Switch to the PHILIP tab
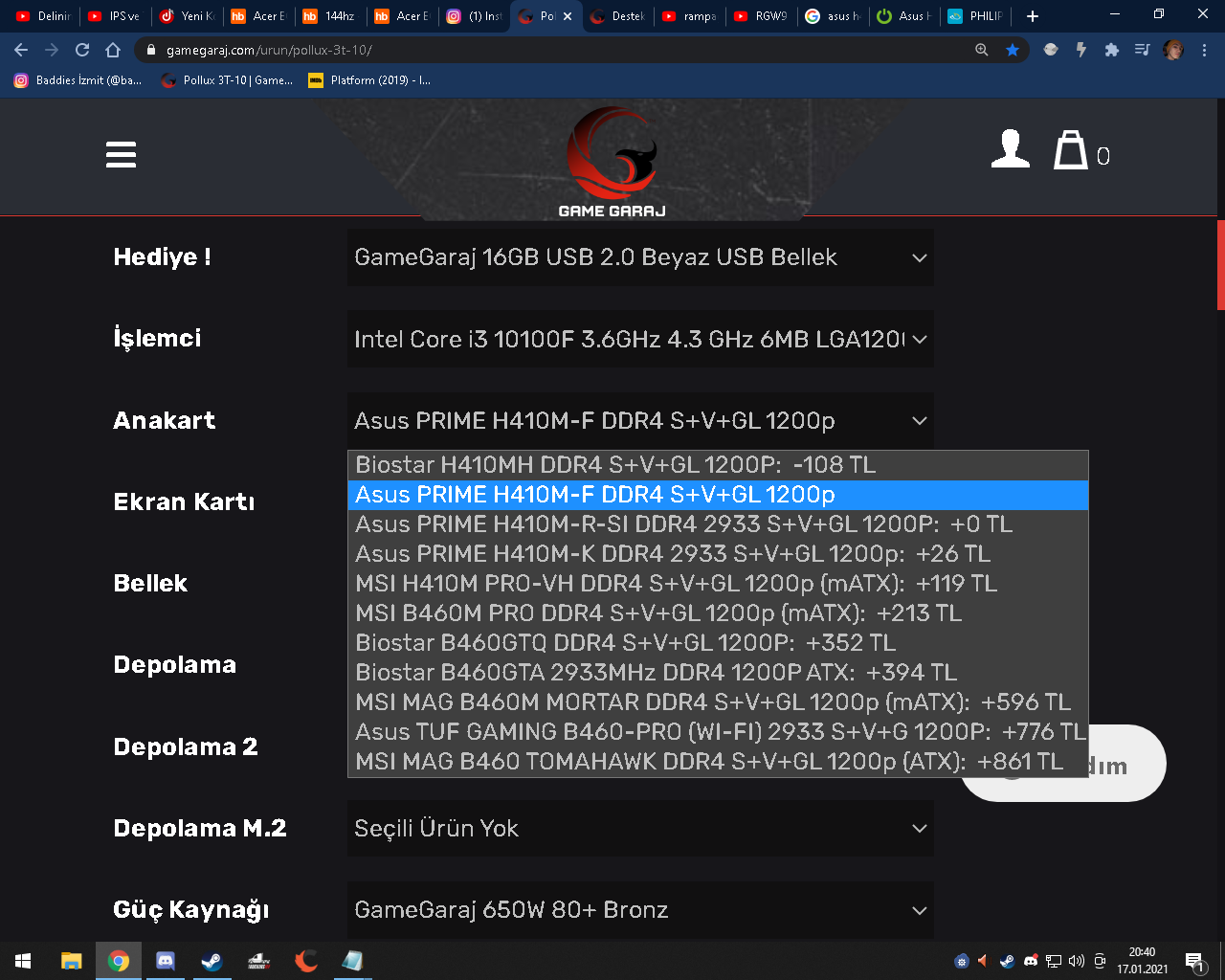 pos(976,16)
